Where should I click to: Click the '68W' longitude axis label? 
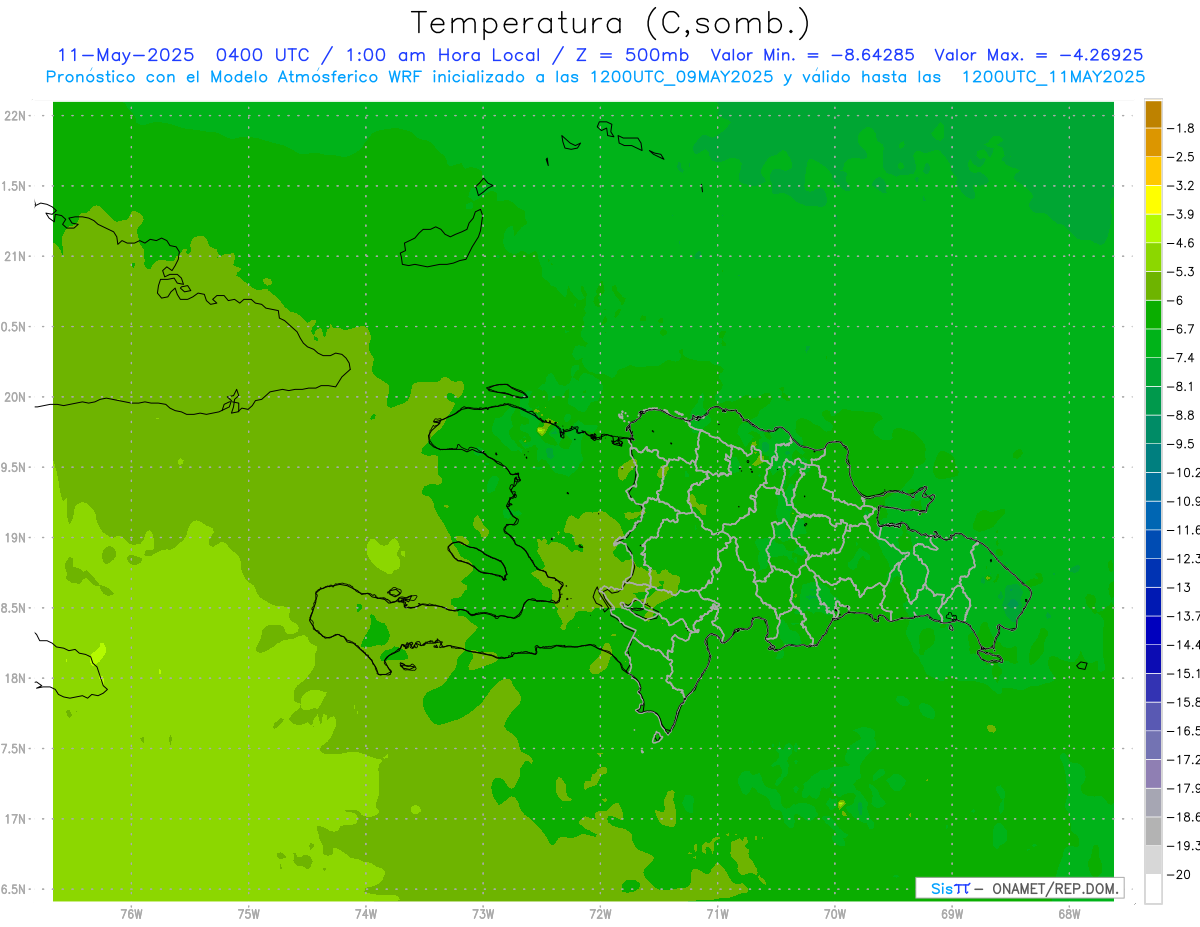1069,913
